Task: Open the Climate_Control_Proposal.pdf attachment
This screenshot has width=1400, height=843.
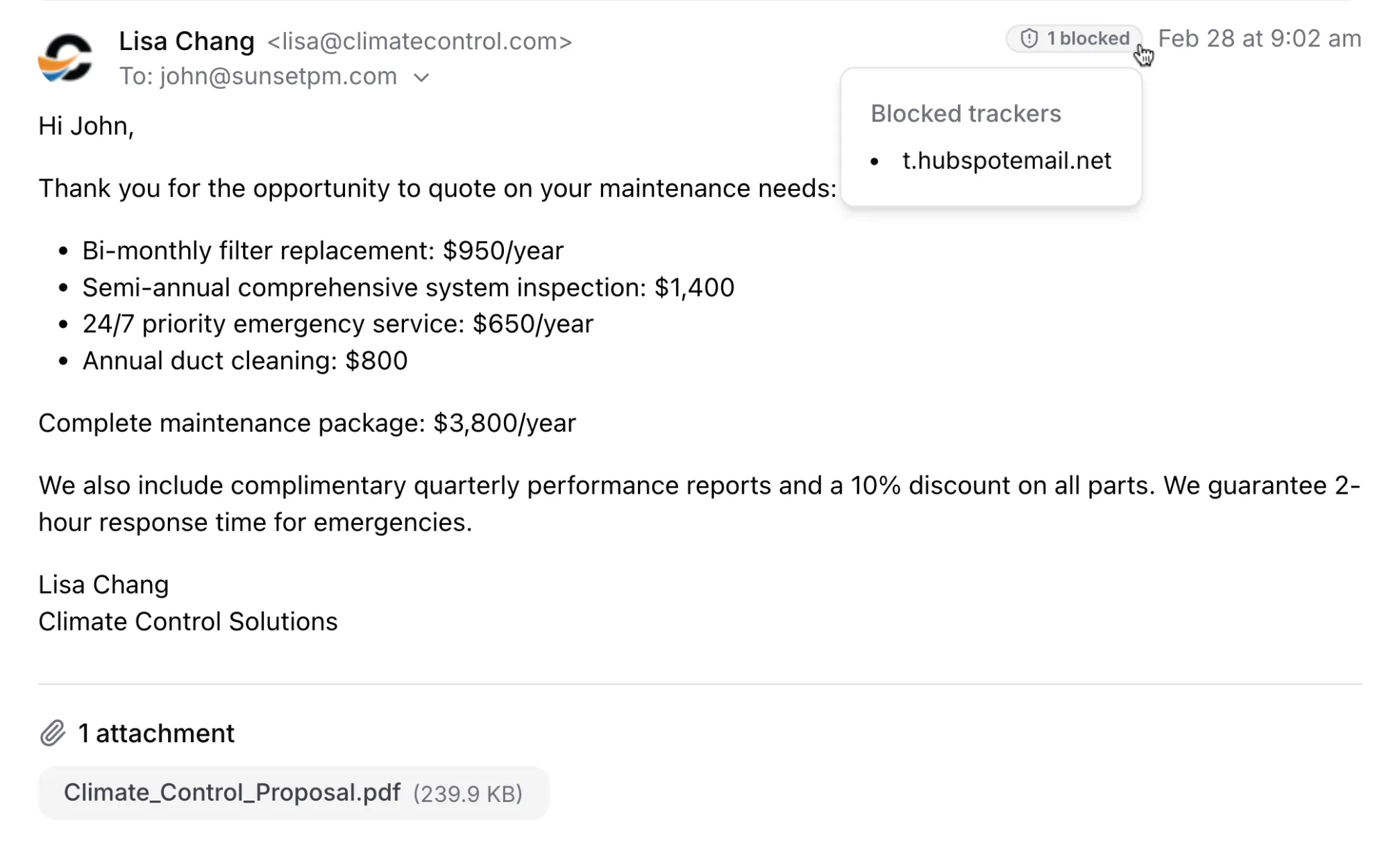Action: pyautogui.click(x=232, y=792)
